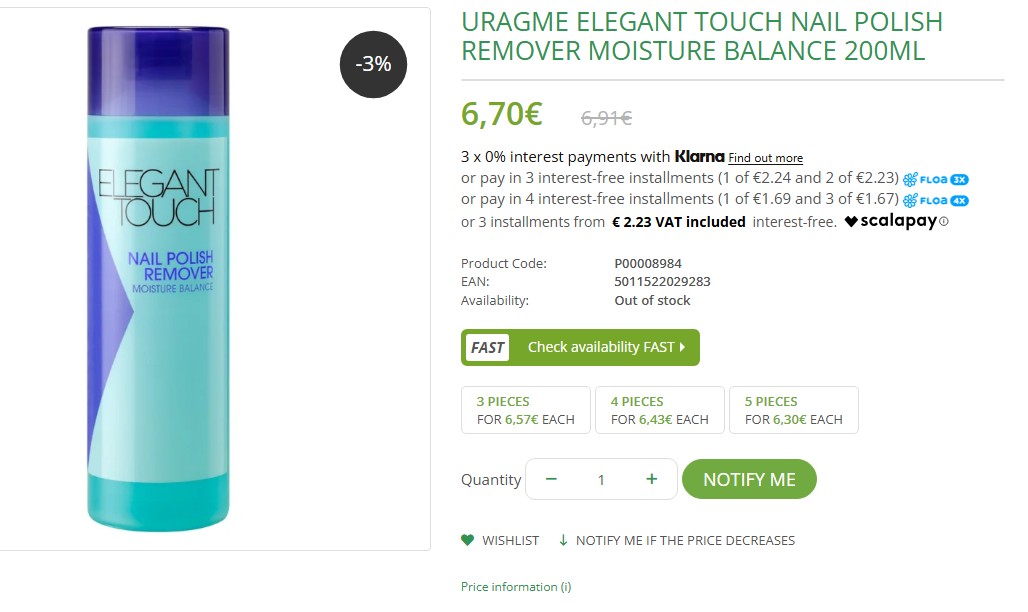Click the FLOA 3X payment badge

coord(936,180)
